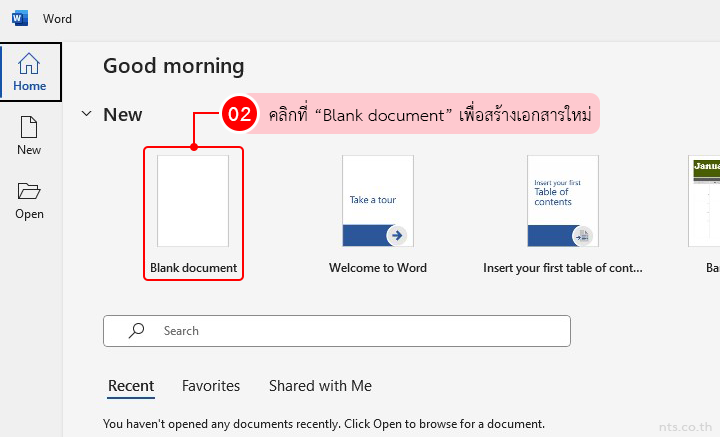Open the Shared with Me tab
Viewport: 720px width, 437px height.
coord(320,386)
